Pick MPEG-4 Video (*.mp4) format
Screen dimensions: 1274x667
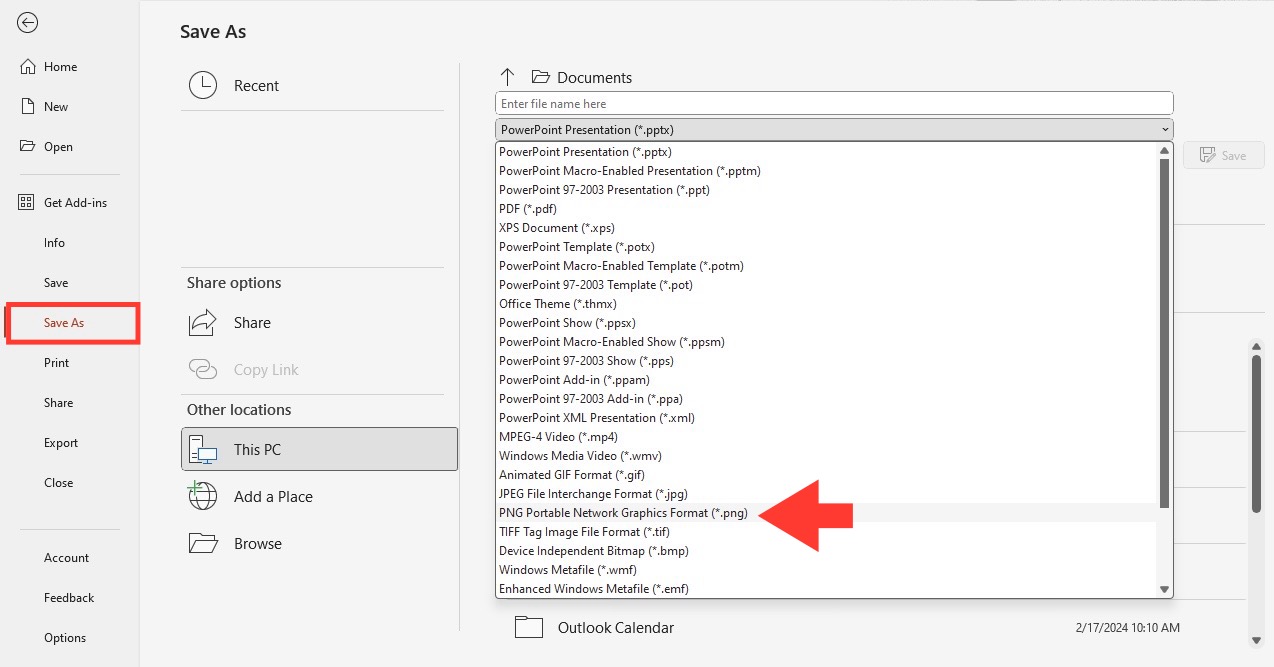click(558, 437)
